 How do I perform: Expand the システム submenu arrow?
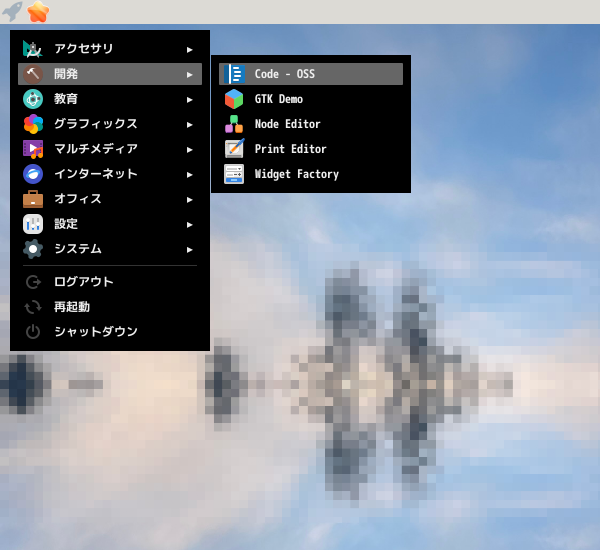click(x=189, y=250)
